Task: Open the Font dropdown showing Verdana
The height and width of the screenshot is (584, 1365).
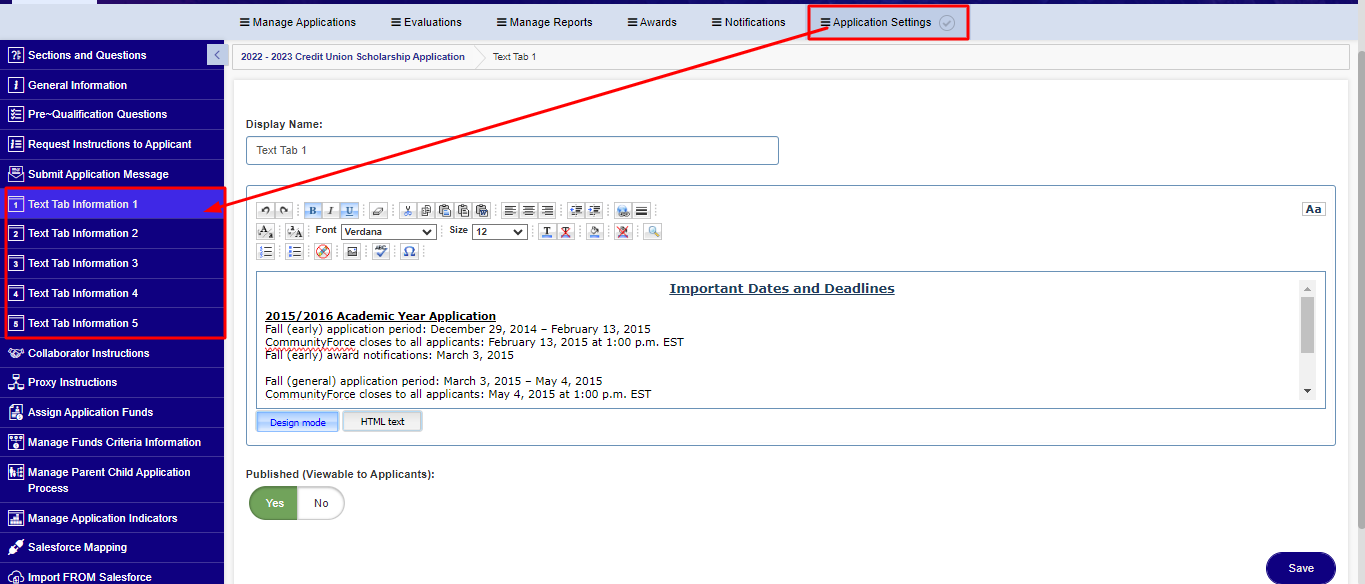Action: [388, 231]
